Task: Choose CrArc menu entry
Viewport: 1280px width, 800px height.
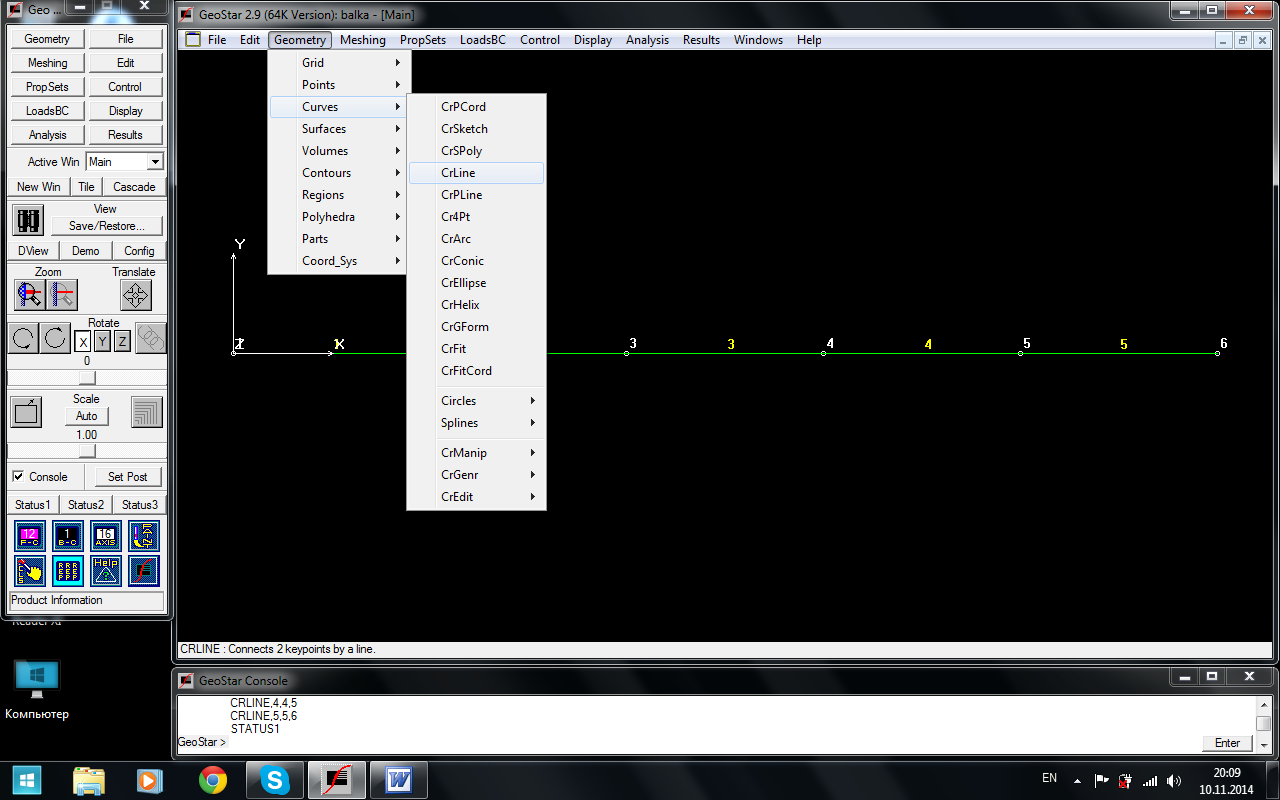Action: point(476,239)
